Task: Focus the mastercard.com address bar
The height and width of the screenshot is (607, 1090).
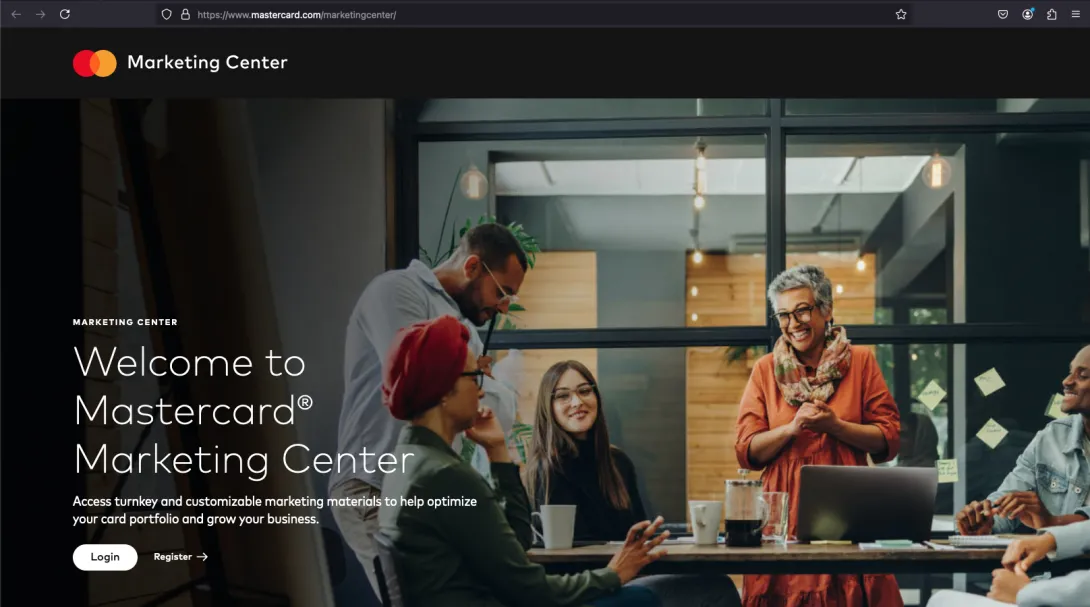Action: click(528, 15)
